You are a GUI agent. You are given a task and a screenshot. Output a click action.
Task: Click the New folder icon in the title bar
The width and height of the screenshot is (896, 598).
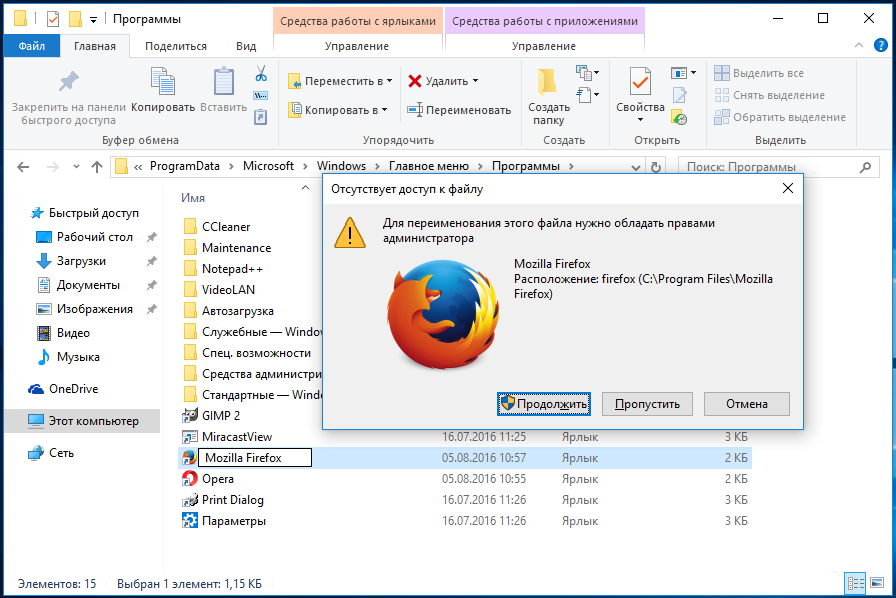point(75,19)
